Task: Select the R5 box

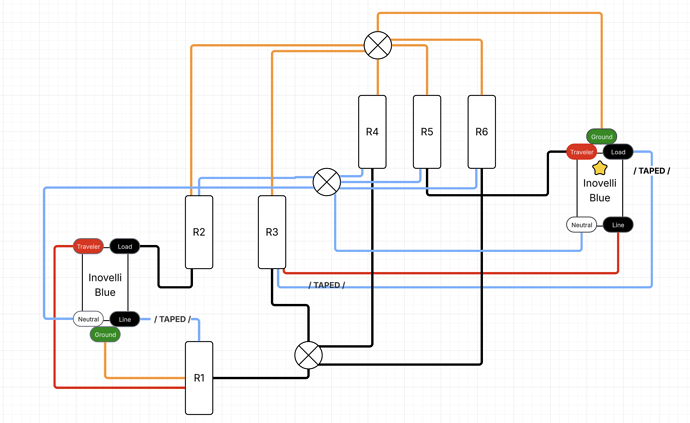Action: coord(427,132)
